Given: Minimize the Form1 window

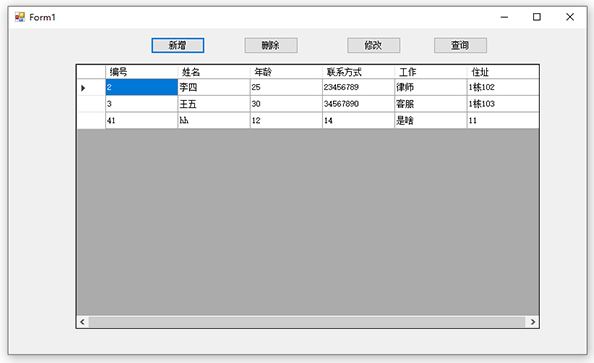Looking at the screenshot, I should [504, 17].
